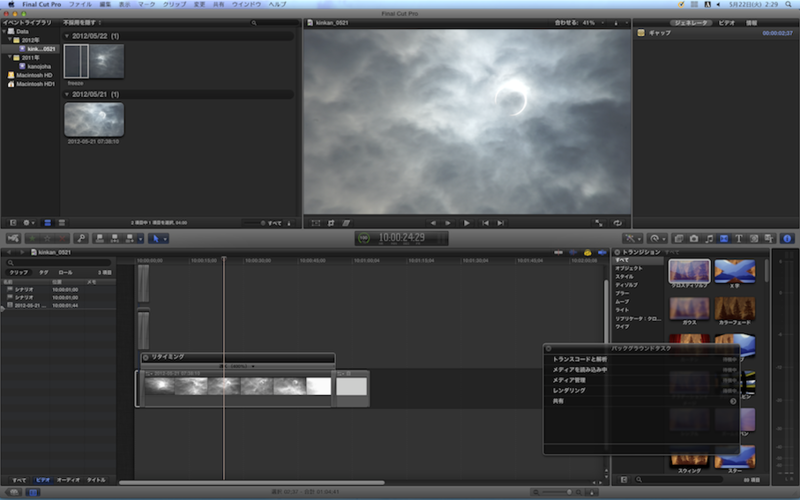Collapse the 2012/05/22 date group
800x500 pixels.
[67, 36]
